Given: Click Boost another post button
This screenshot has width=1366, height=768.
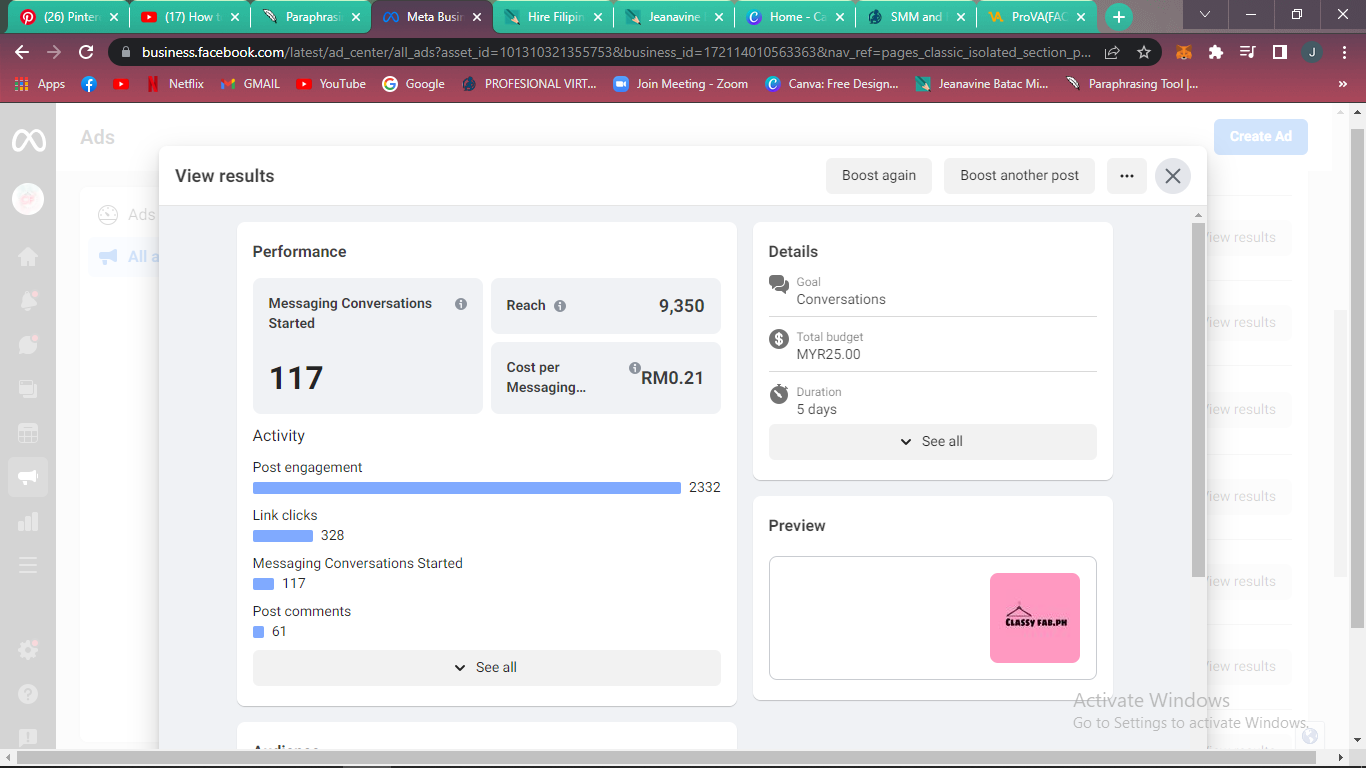Looking at the screenshot, I should (x=1019, y=176).
